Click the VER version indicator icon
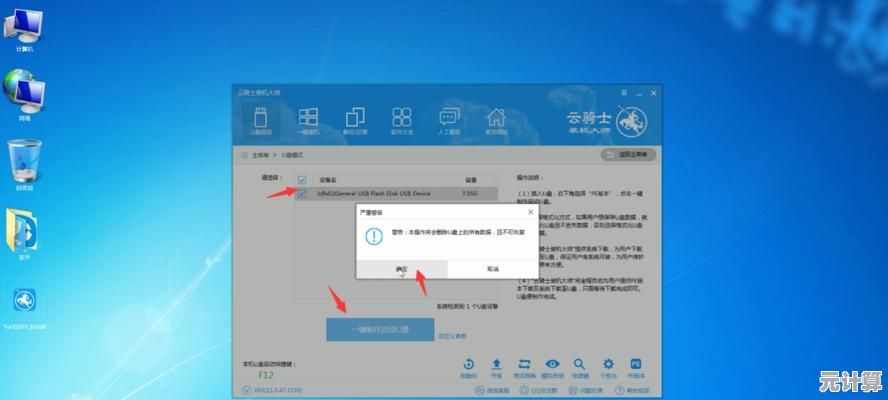888x400 pixels. (x=246, y=390)
